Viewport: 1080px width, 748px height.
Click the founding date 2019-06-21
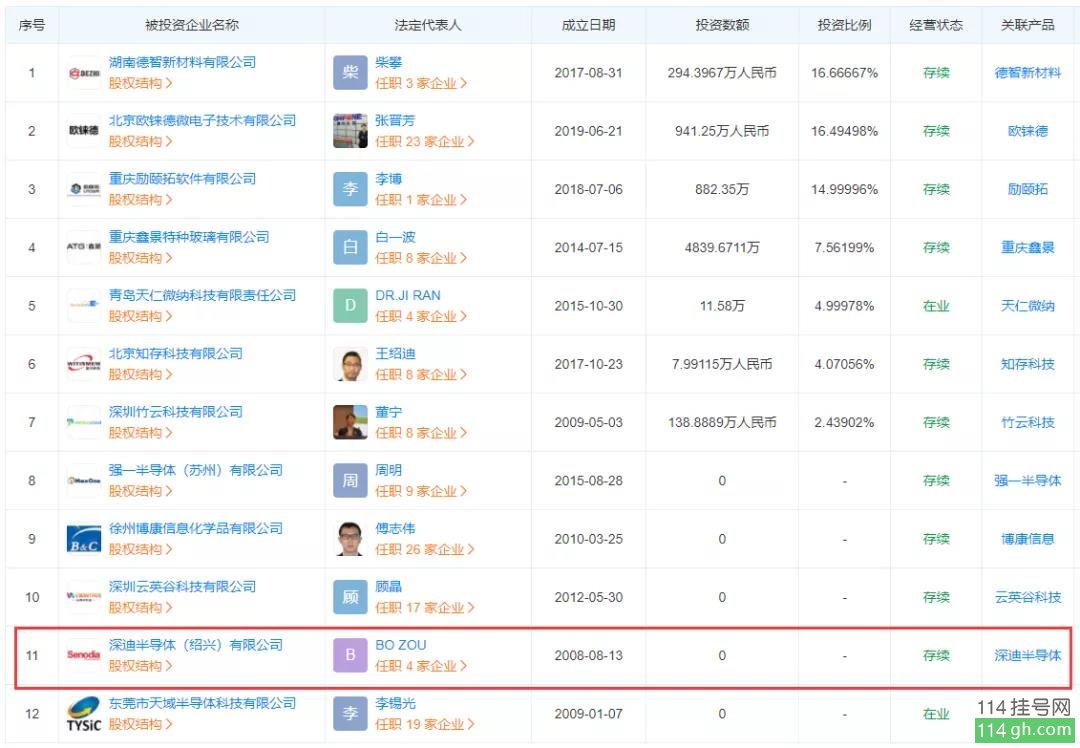point(588,131)
